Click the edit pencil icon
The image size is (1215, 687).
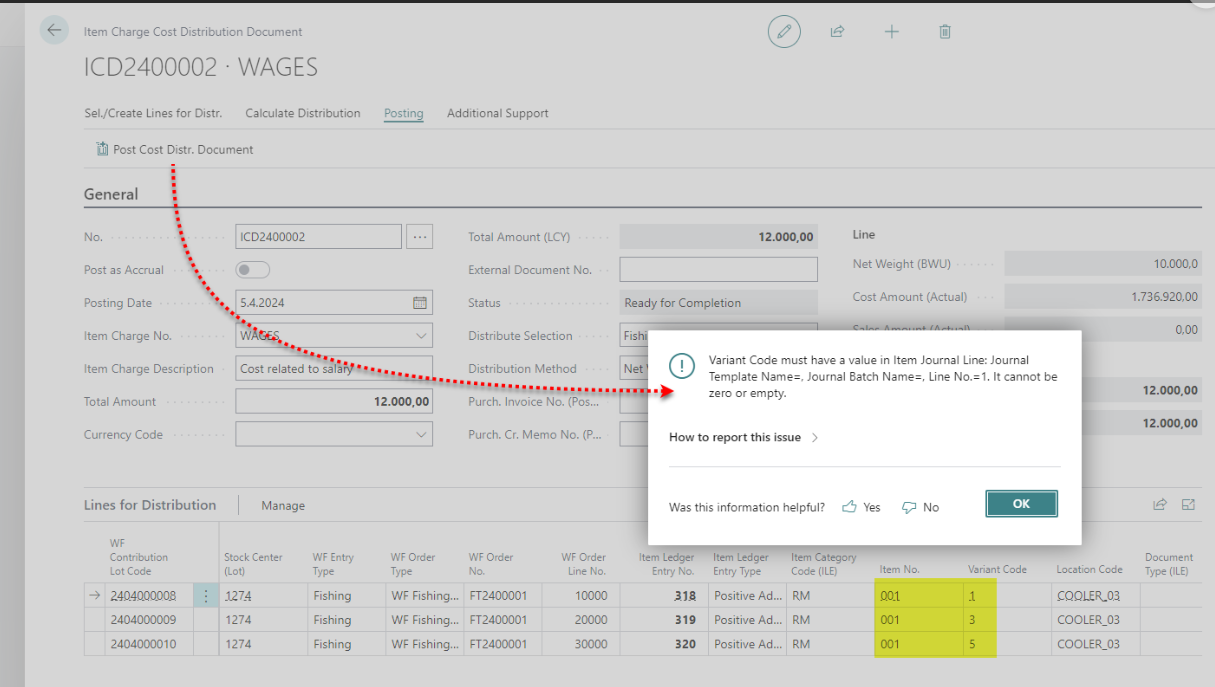point(784,32)
